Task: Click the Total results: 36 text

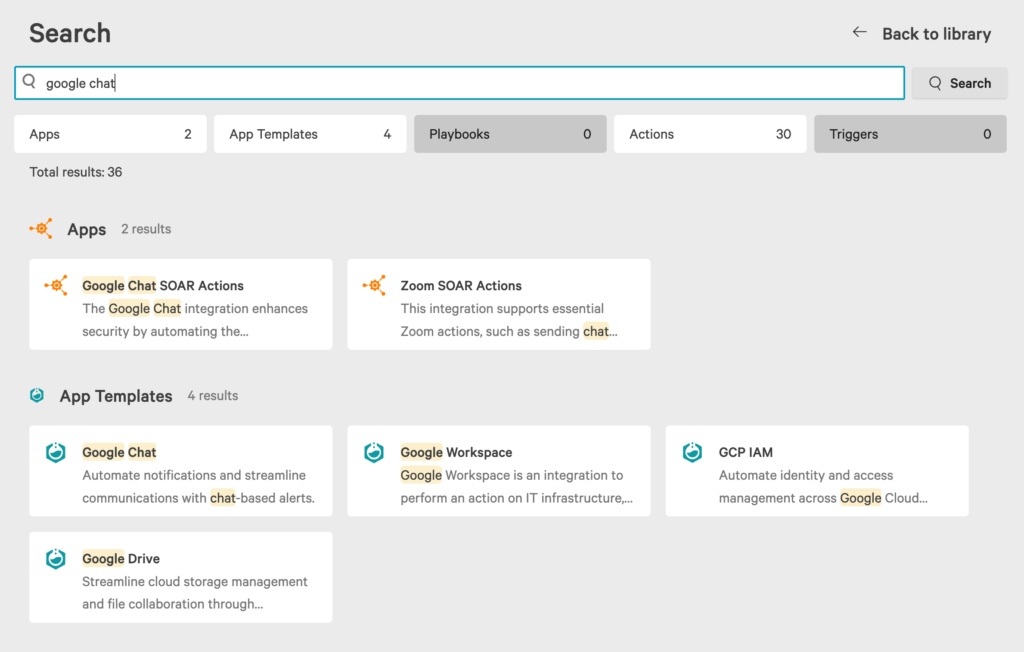Action: [x=76, y=172]
